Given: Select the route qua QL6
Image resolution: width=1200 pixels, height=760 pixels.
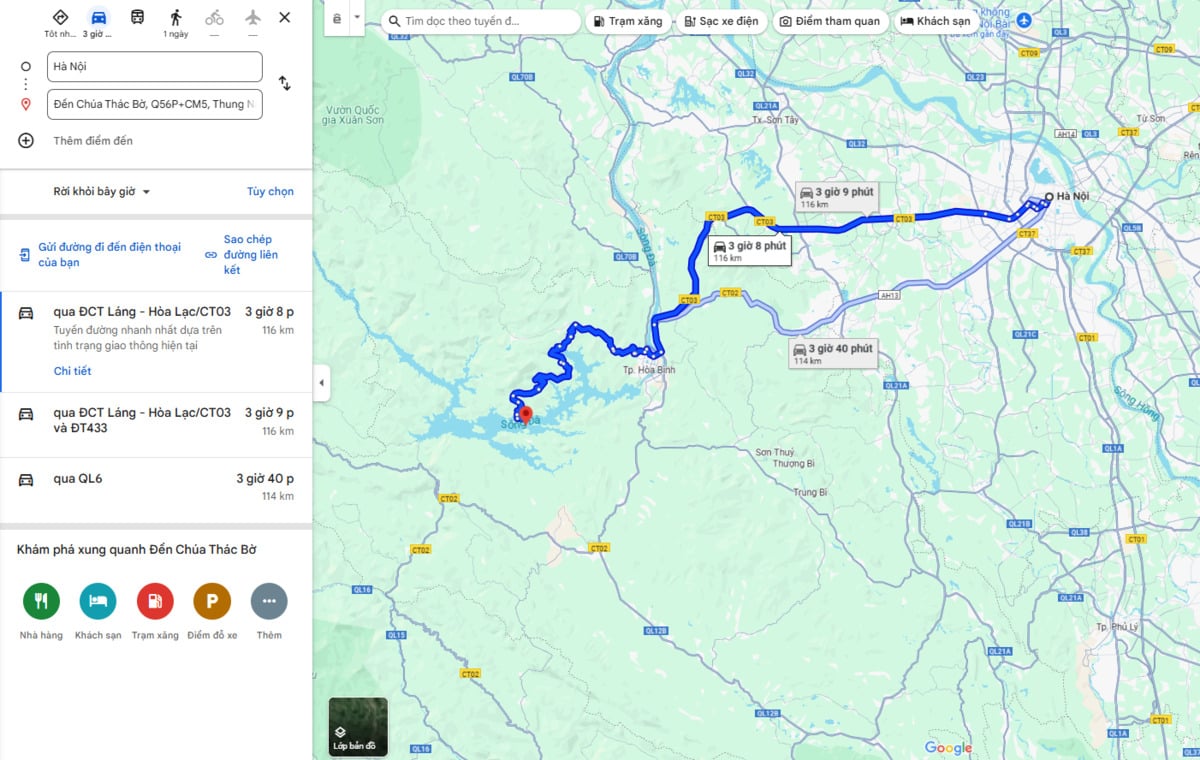Looking at the screenshot, I should coord(156,491).
